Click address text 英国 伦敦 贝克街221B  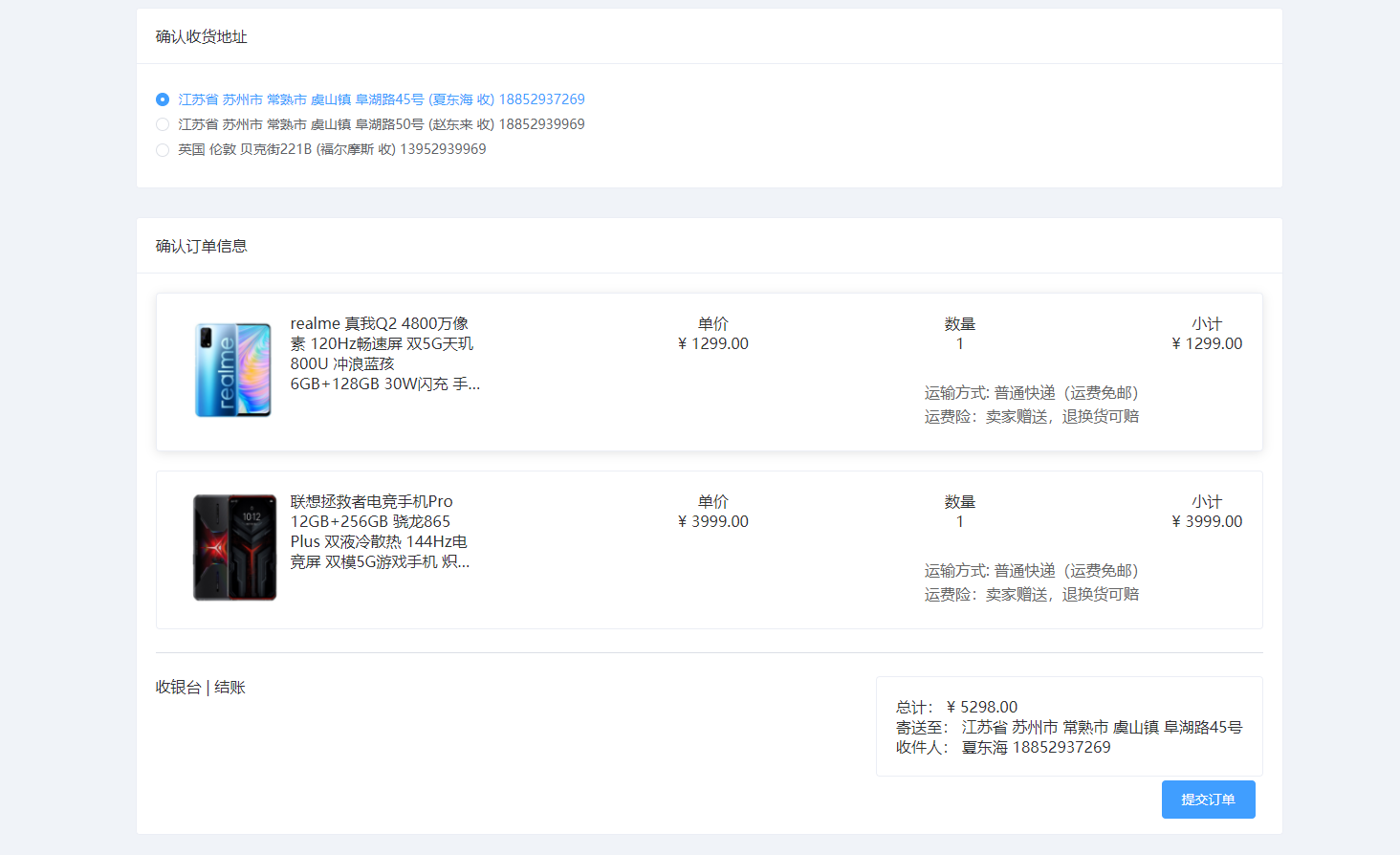pos(332,149)
